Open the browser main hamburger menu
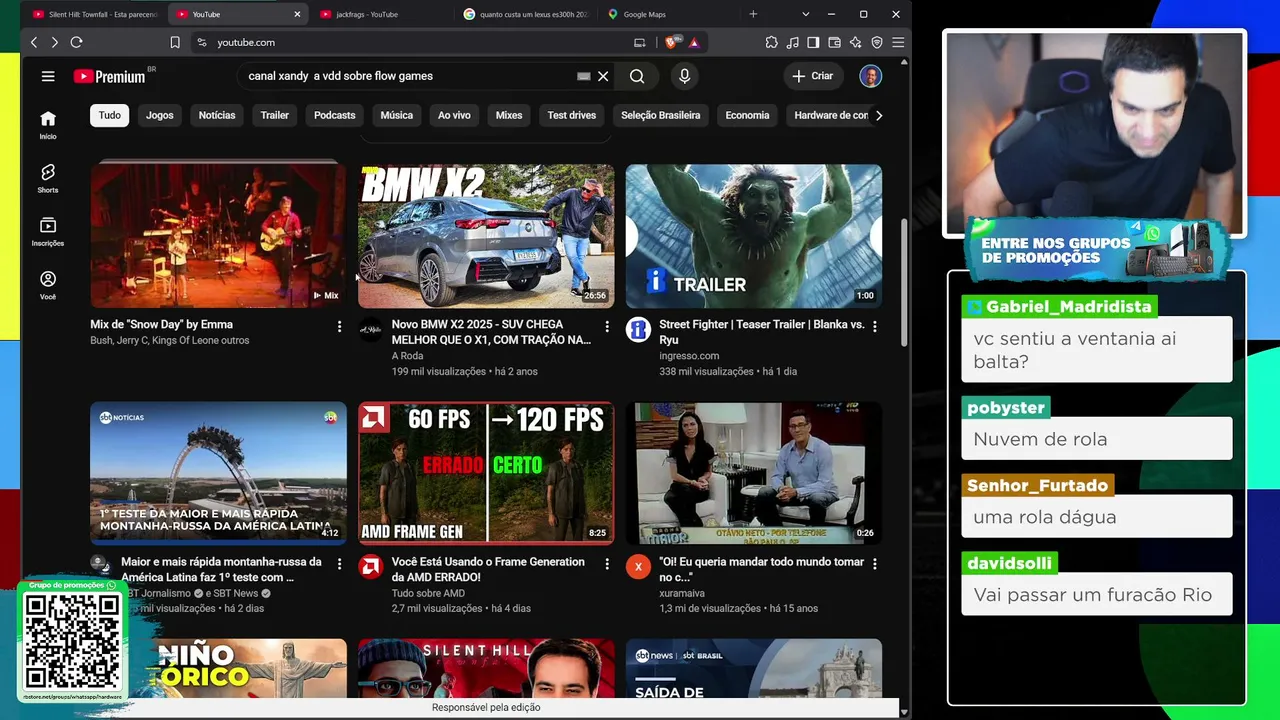 click(x=898, y=42)
